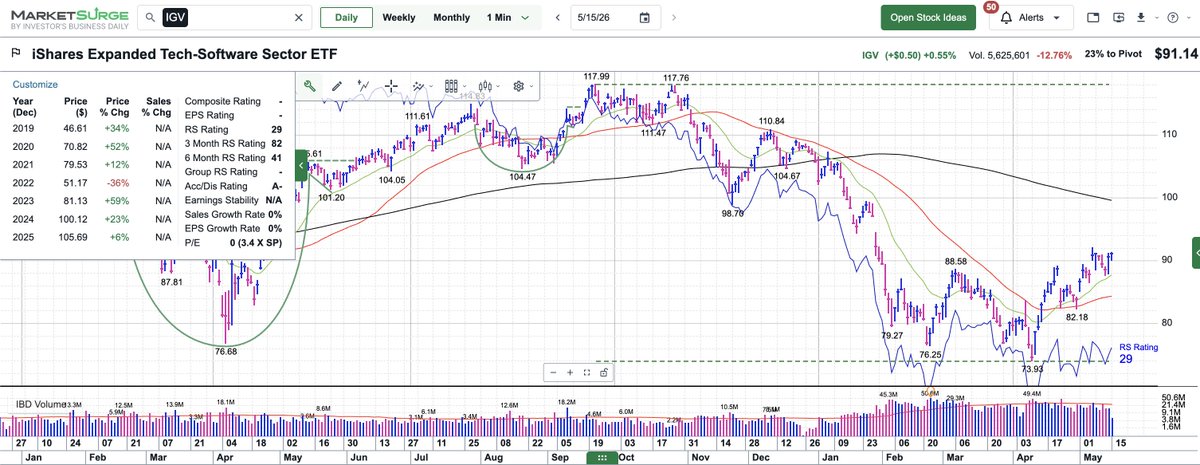The height and width of the screenshot is (465, 1200).
Task: Click the fullscreen chart icon
Action: [587, 373]
